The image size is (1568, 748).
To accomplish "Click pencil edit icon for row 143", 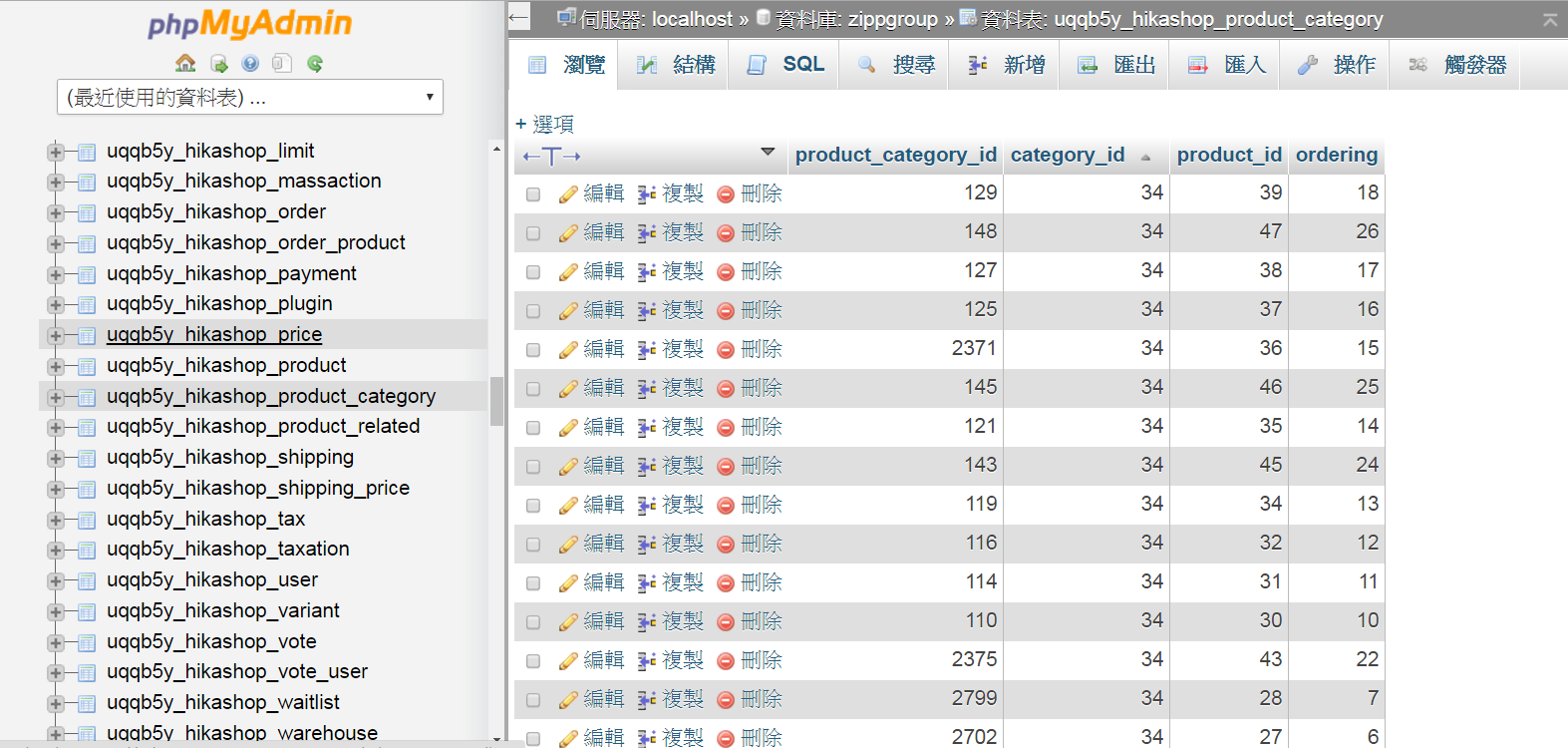I will pyautogui.click(x=568, y=467).
